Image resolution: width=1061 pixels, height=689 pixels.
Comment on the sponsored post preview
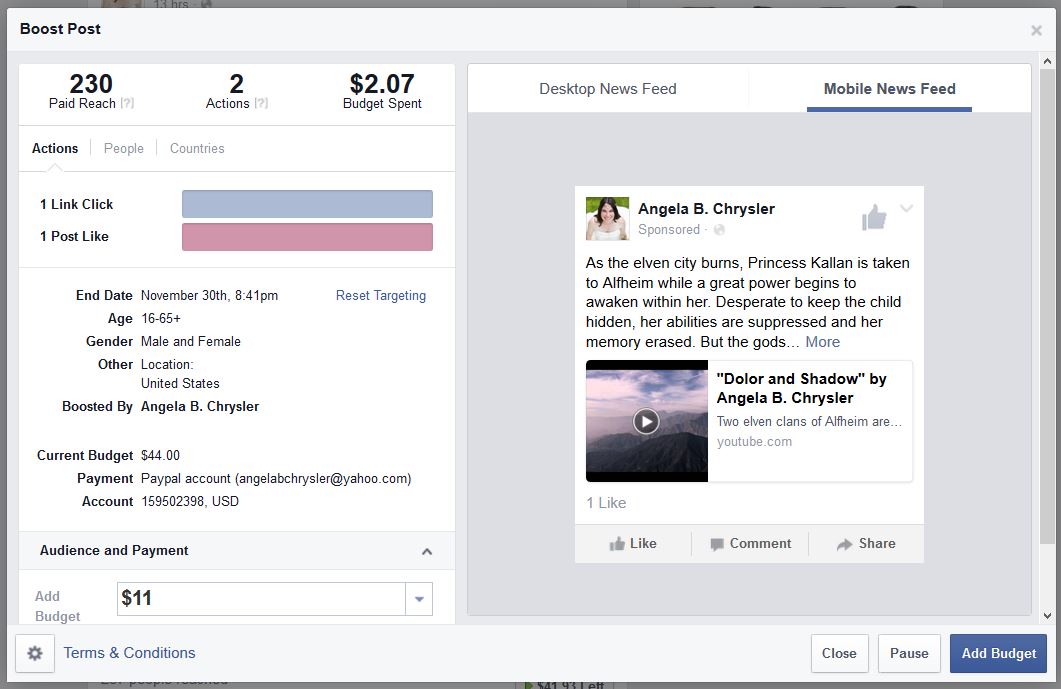click(750, 543)
